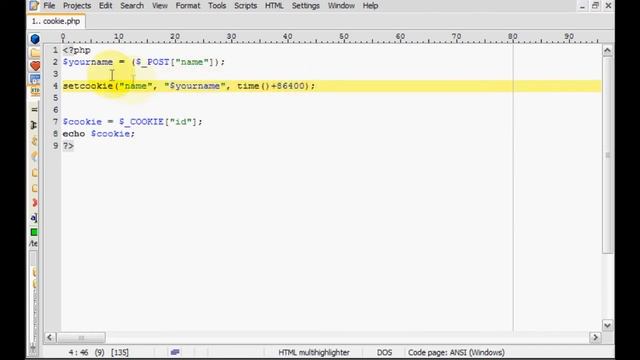Image resolution: width=640 pixels, height=360 pixels.
Task: Open the HTML menu
Action: (x=274, y=6)
